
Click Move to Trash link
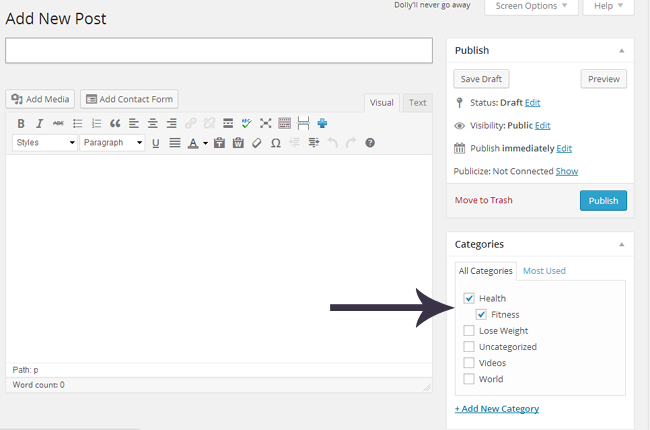point(483,200)
